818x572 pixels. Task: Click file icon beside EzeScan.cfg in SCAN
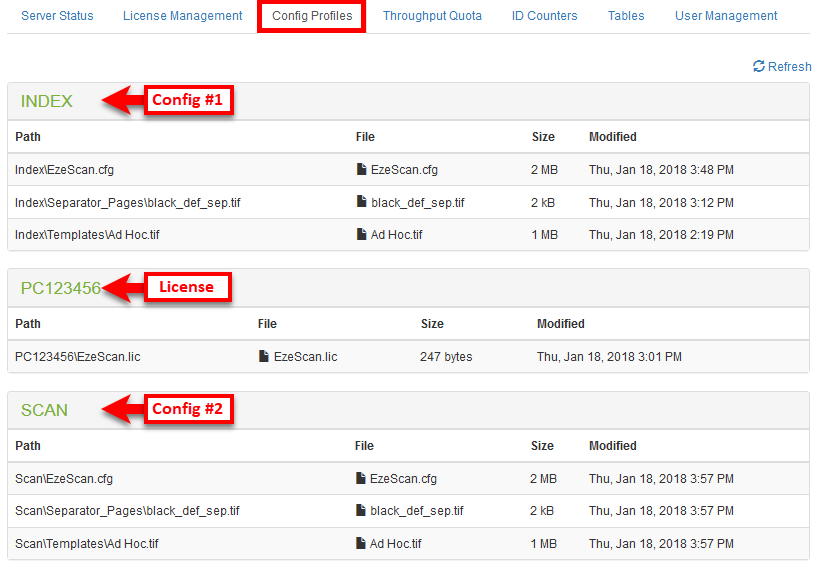tap(362, 479)
